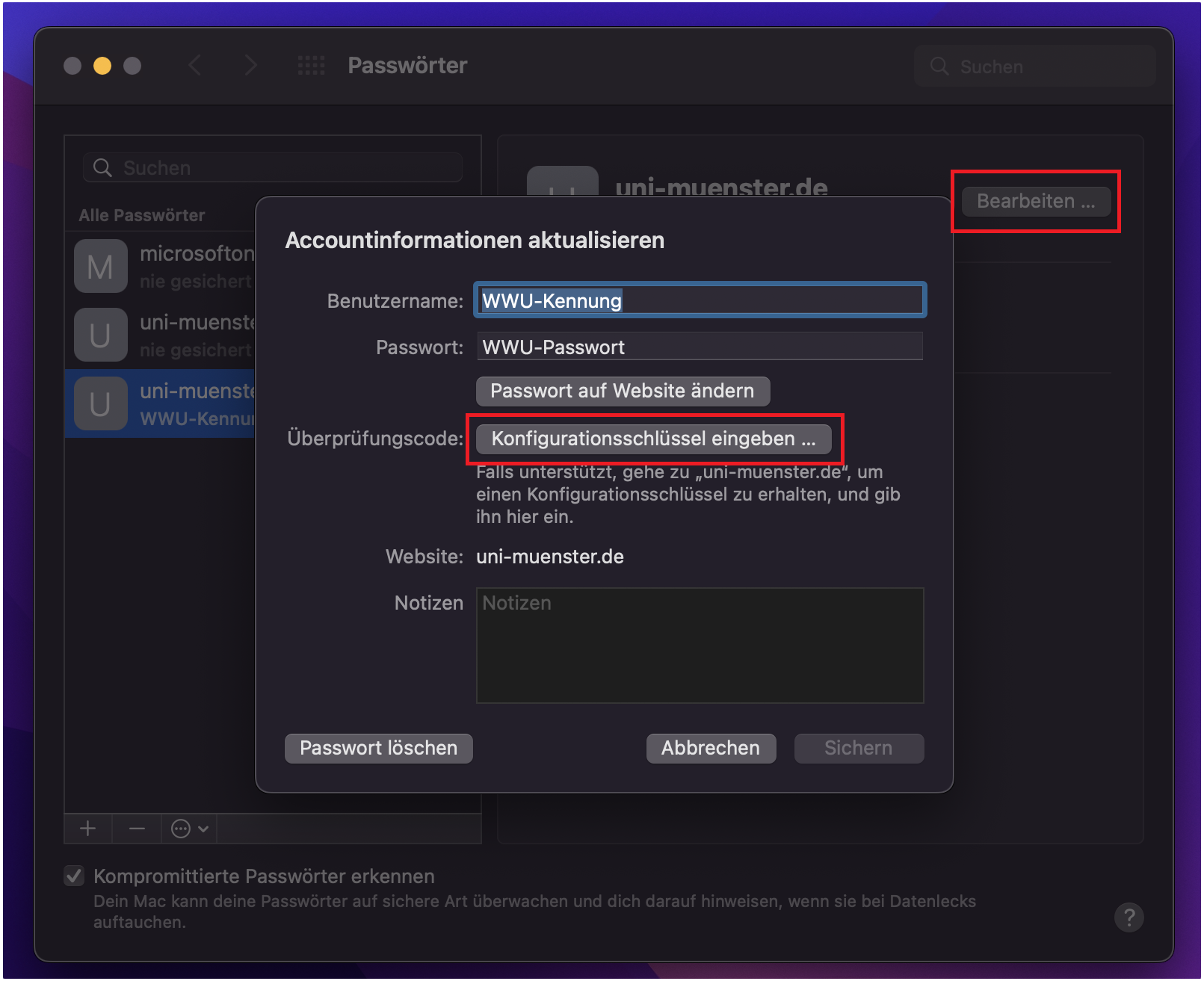Click Passwort auf Website ändern
The image size is (1204, 981).
[623, 391]
